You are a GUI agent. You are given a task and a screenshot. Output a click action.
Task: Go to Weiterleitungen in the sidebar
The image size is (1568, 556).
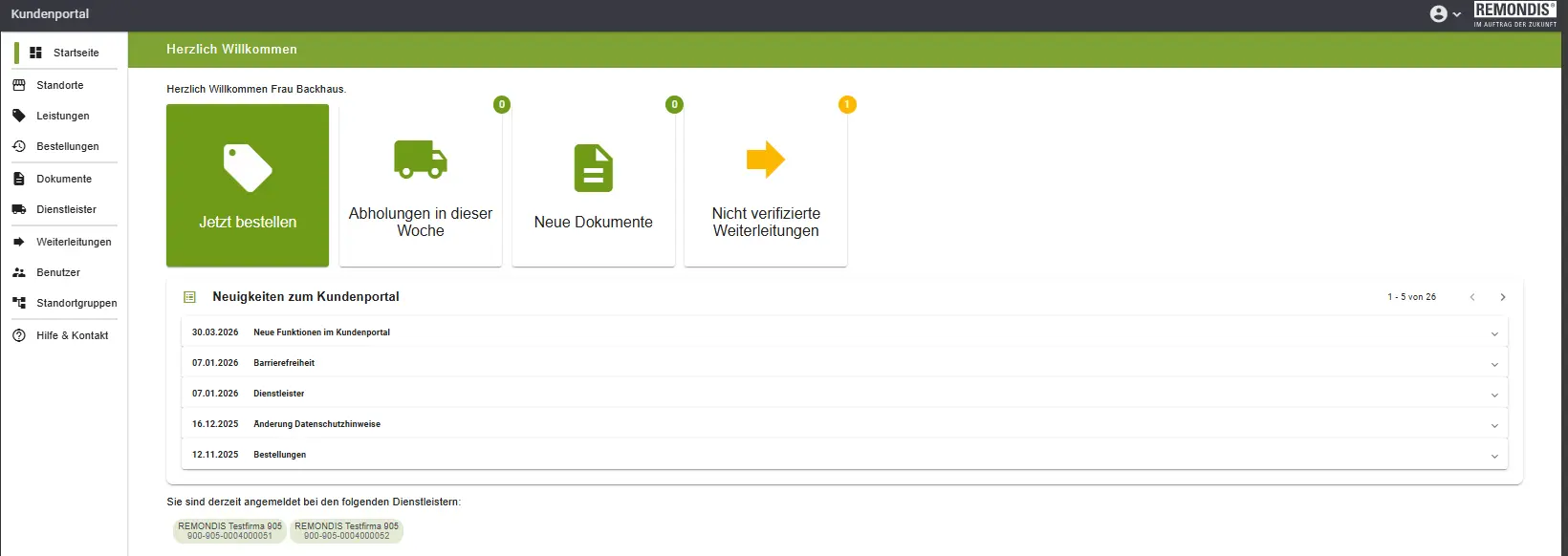point(74,242)
